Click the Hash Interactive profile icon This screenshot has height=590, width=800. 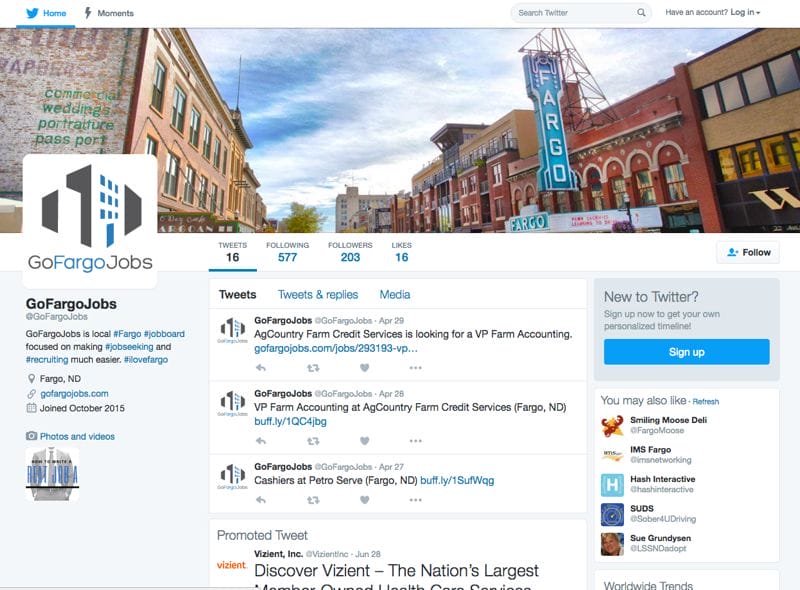point(612,485)
